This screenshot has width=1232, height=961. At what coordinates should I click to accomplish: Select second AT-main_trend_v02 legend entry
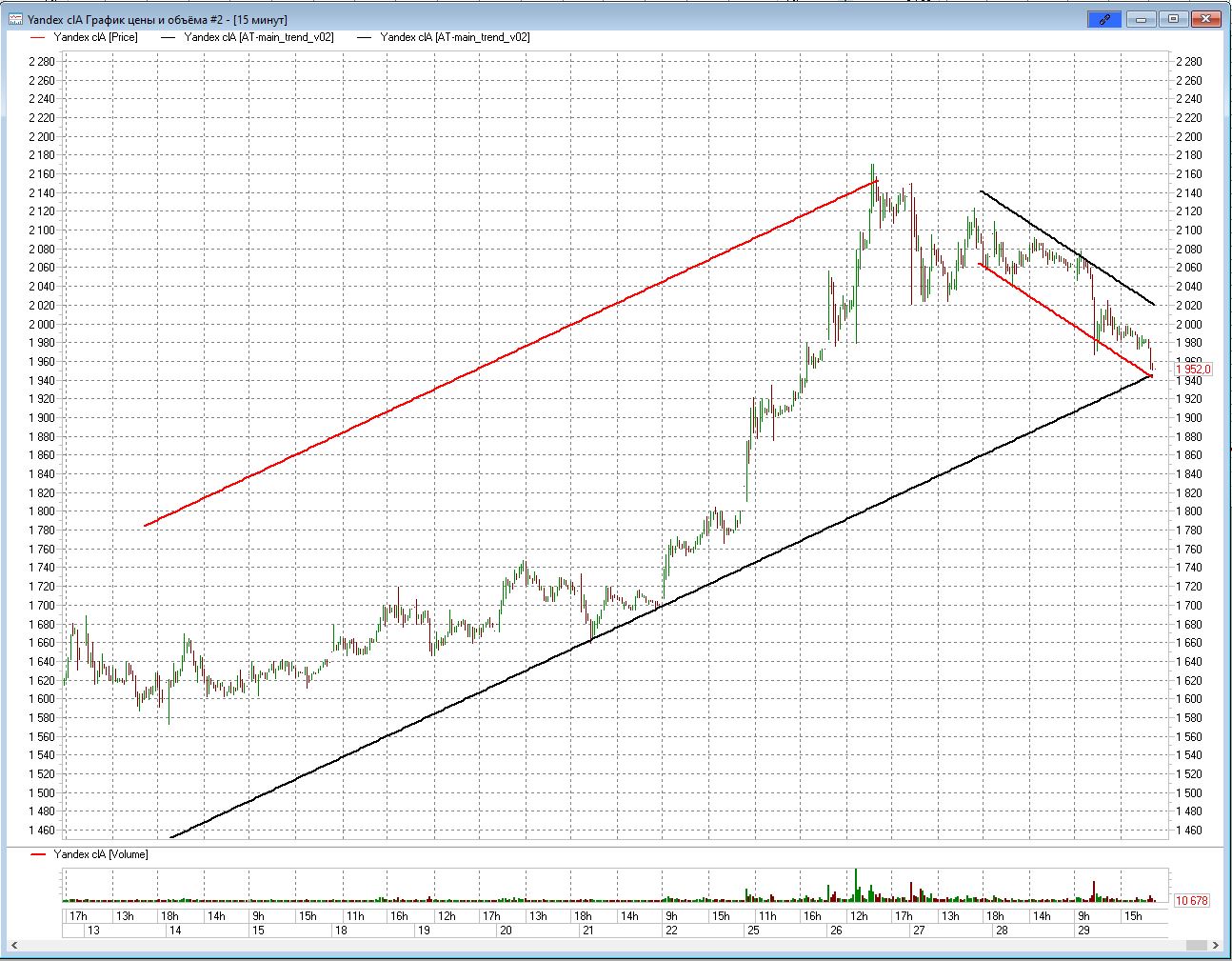tap(454, 37)
